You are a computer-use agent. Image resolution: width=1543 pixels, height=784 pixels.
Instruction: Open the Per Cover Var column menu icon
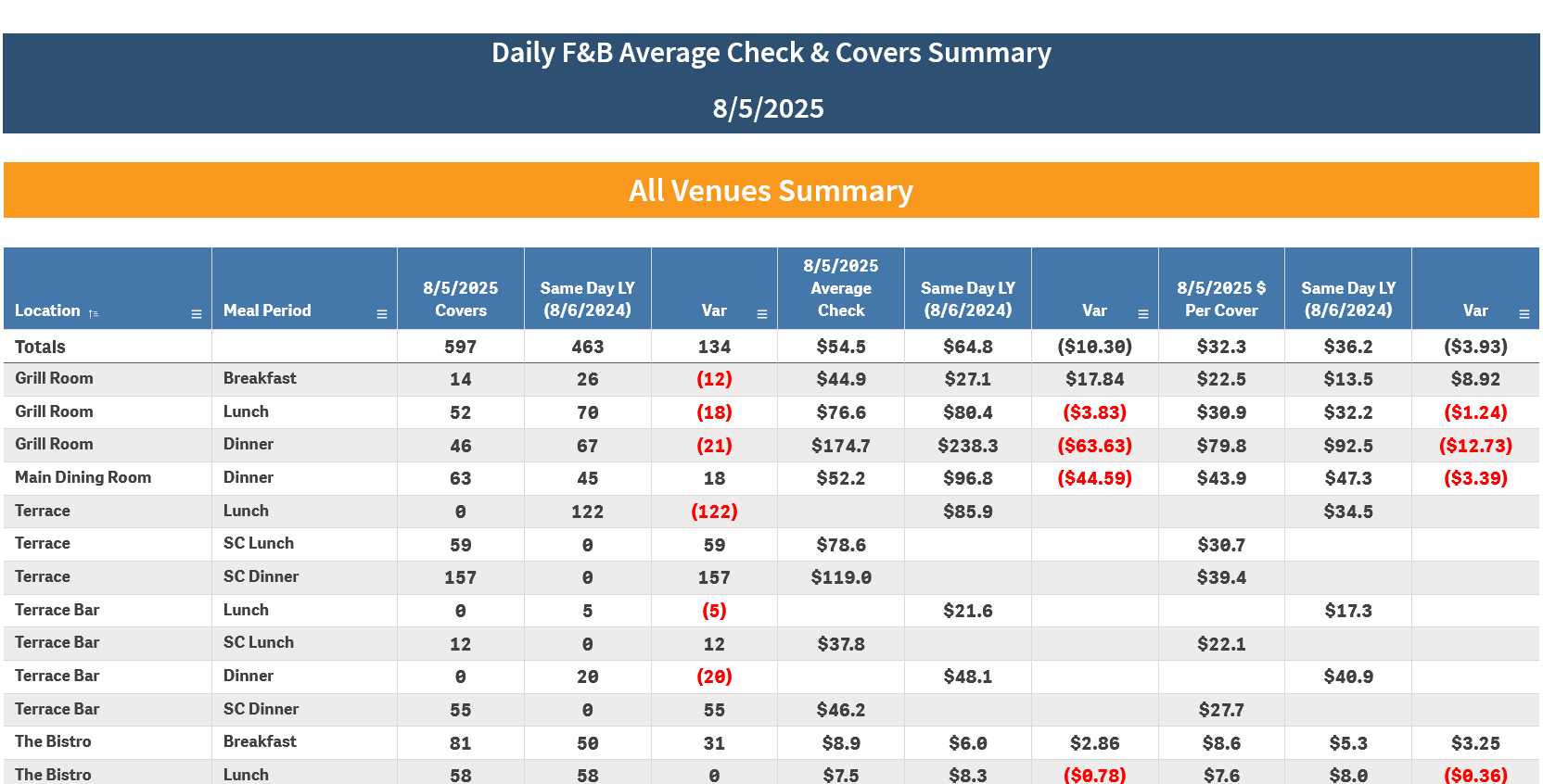[1524, 314]
